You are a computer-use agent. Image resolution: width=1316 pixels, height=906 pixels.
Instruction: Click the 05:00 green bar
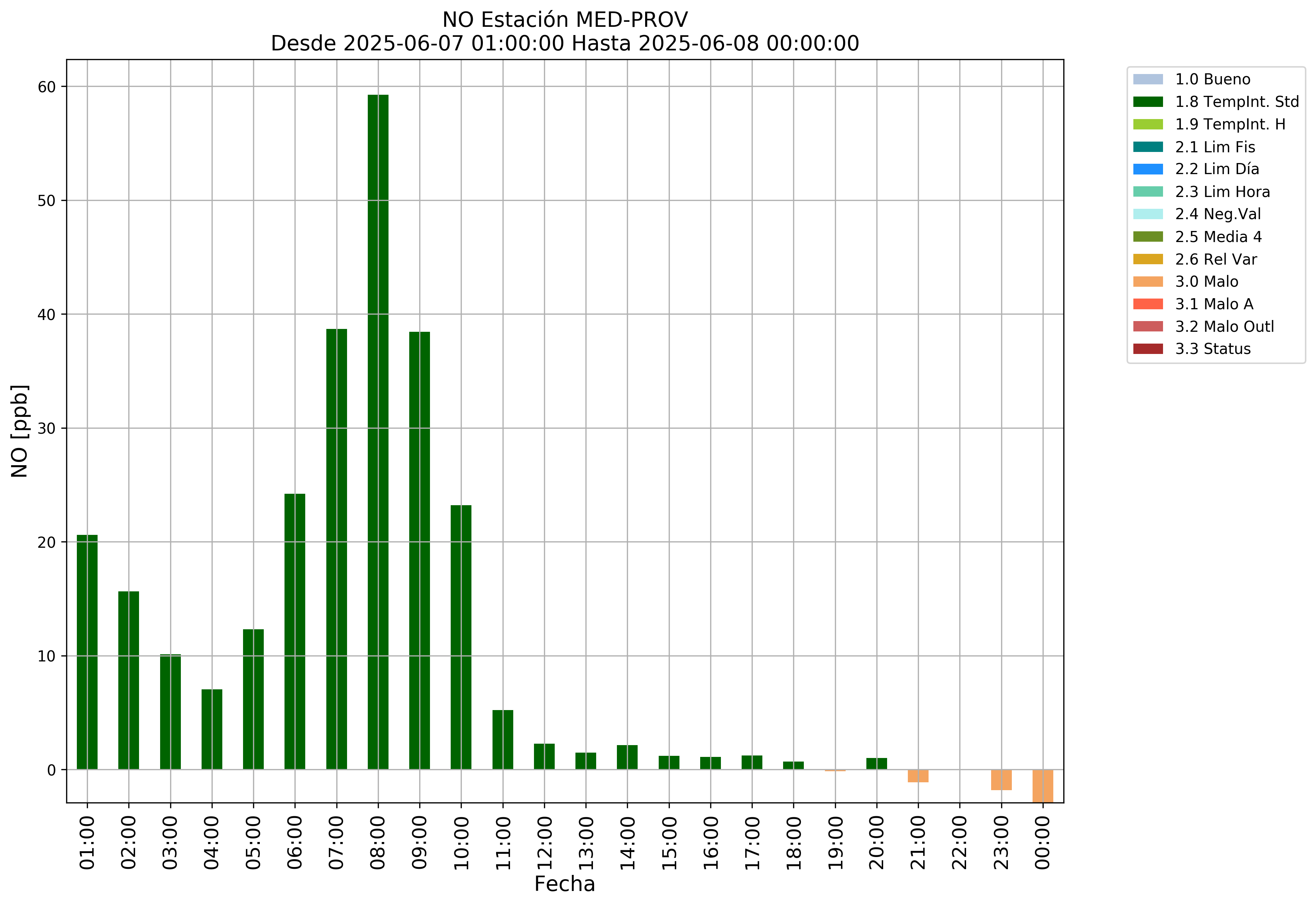click(x=253, y=699)
